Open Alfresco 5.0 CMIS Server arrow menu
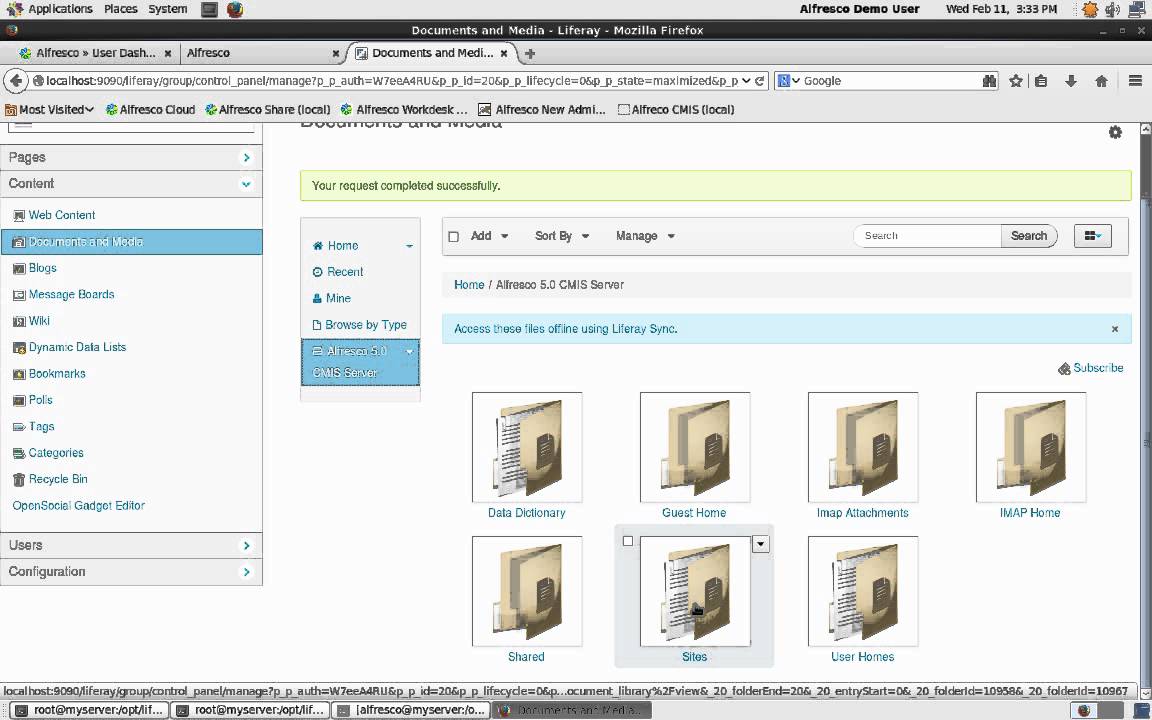 click(409, 352)
